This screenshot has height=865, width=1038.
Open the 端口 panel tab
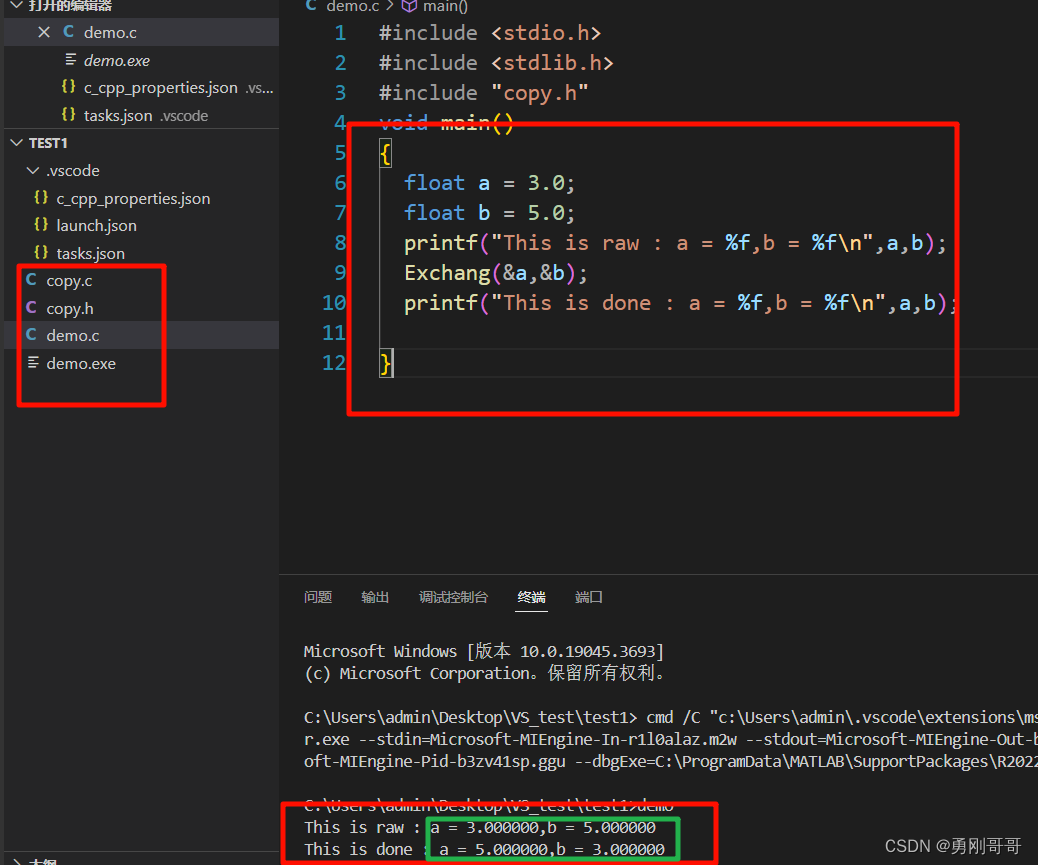tap(588, 597)
